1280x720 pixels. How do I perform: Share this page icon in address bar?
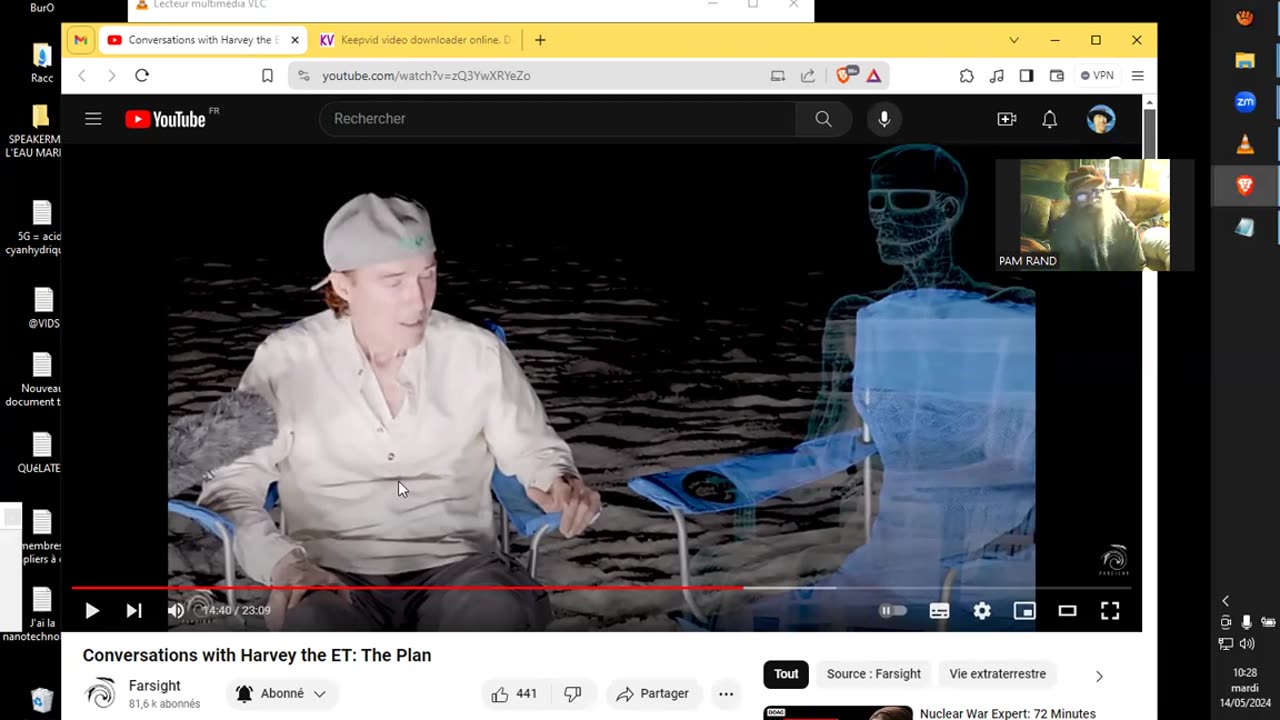point(808,75)
